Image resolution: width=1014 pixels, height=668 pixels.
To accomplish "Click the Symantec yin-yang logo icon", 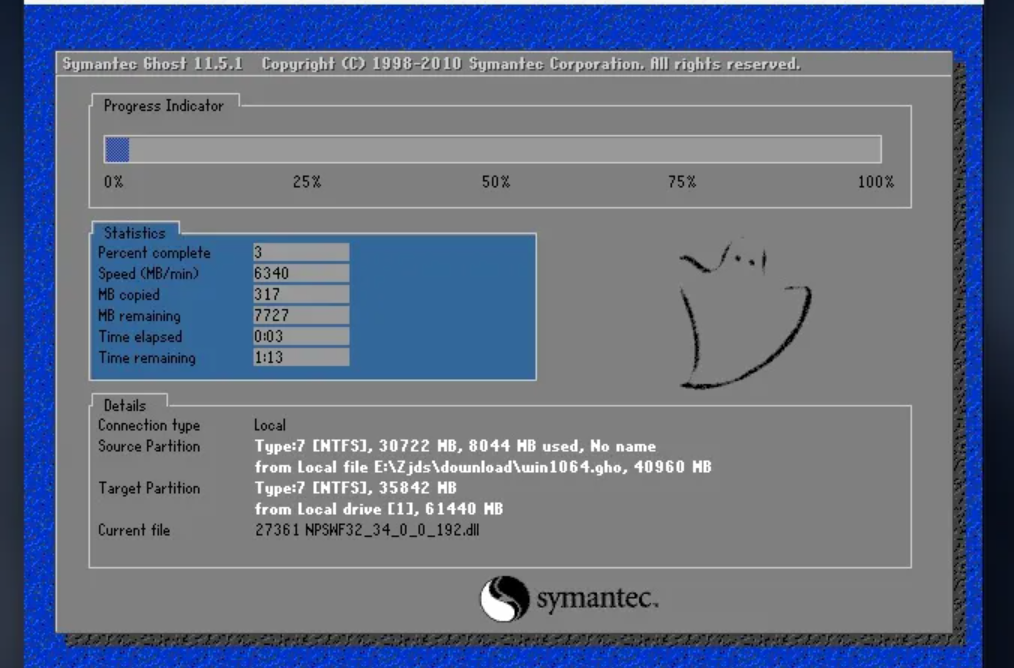I will point(504,599).
